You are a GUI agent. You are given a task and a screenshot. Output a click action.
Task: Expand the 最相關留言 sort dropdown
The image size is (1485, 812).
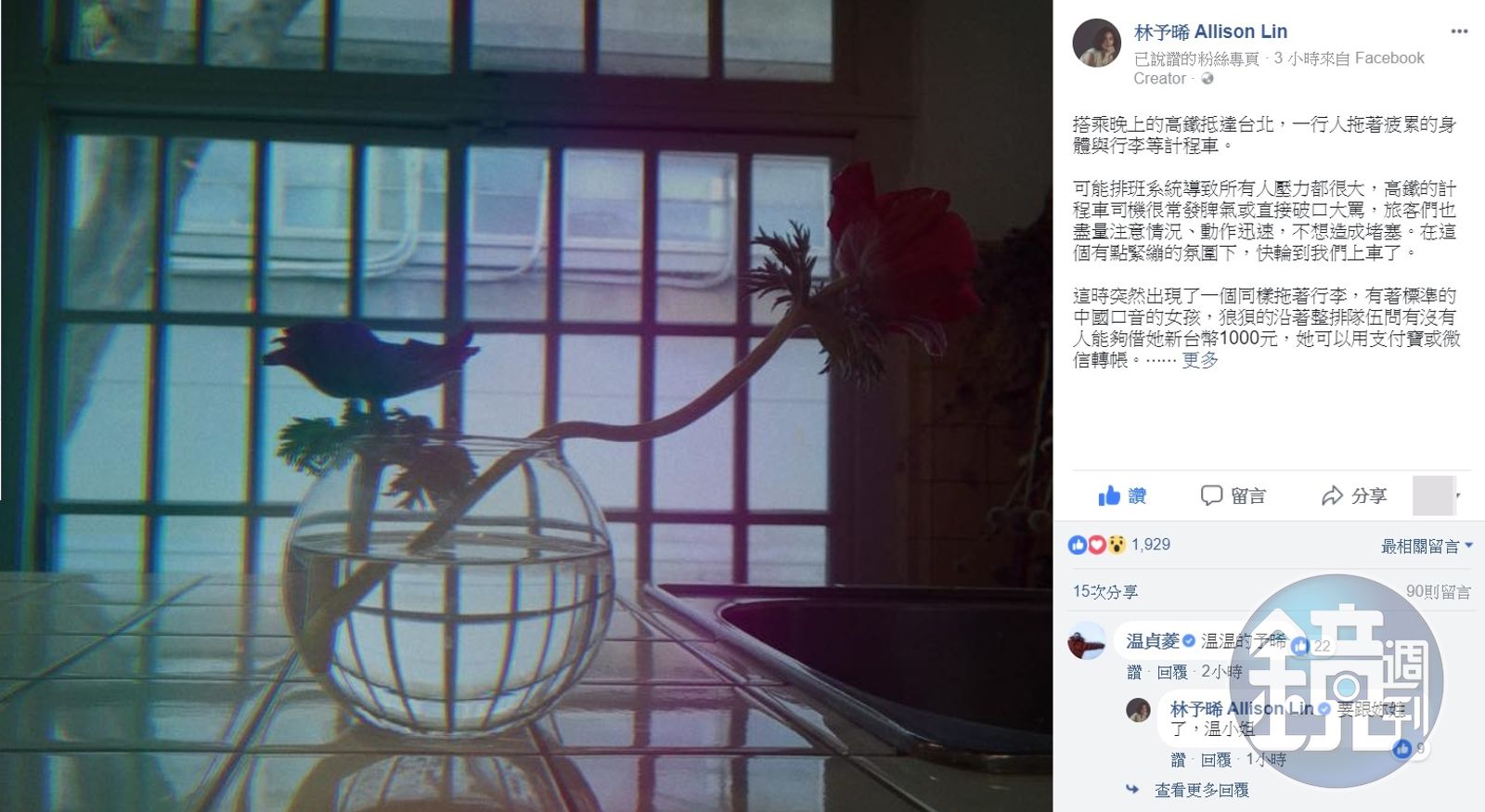coord(1427,547)
